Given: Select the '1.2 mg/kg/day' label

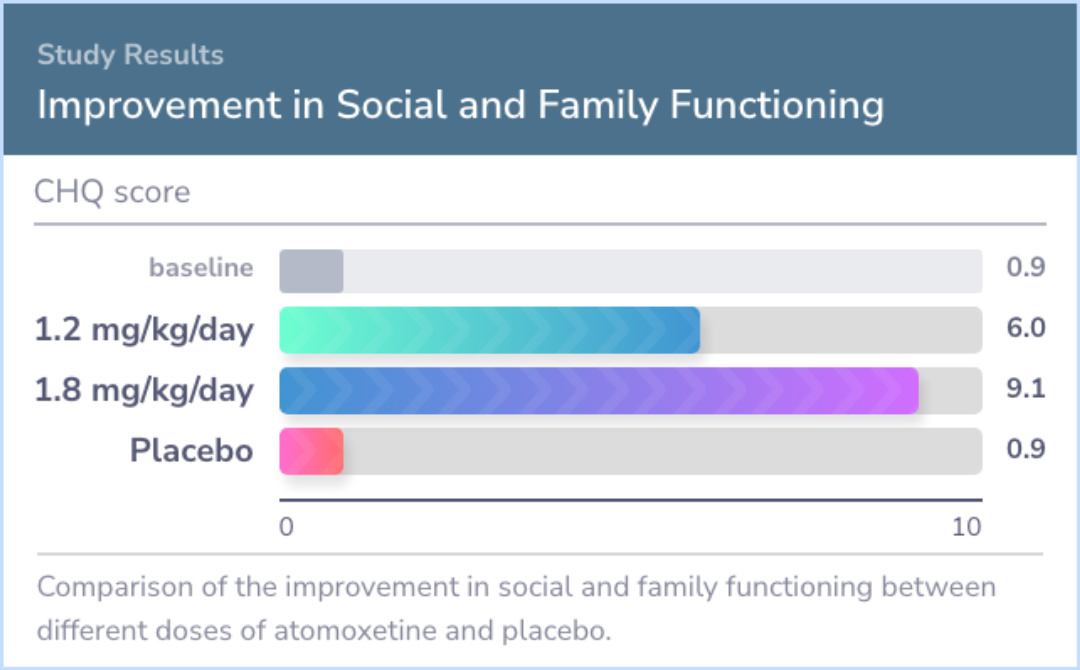Looking at the screenshot, I should [145, 330].
